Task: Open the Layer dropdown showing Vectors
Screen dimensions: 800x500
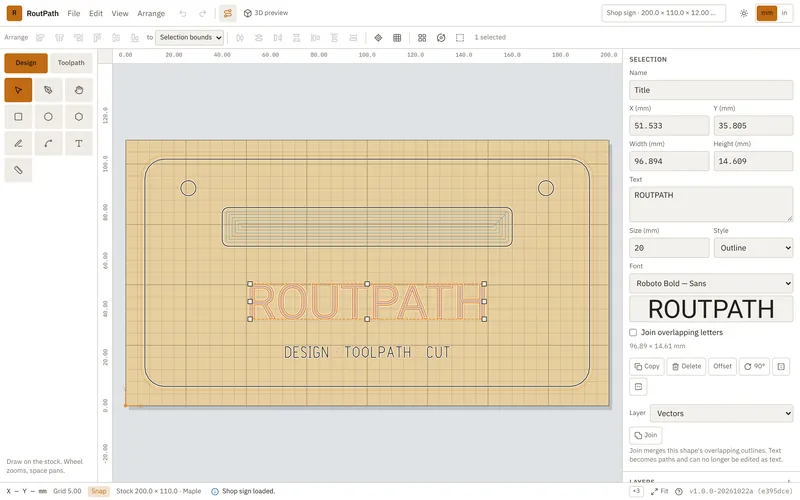Action: click(x=721, y=413)
